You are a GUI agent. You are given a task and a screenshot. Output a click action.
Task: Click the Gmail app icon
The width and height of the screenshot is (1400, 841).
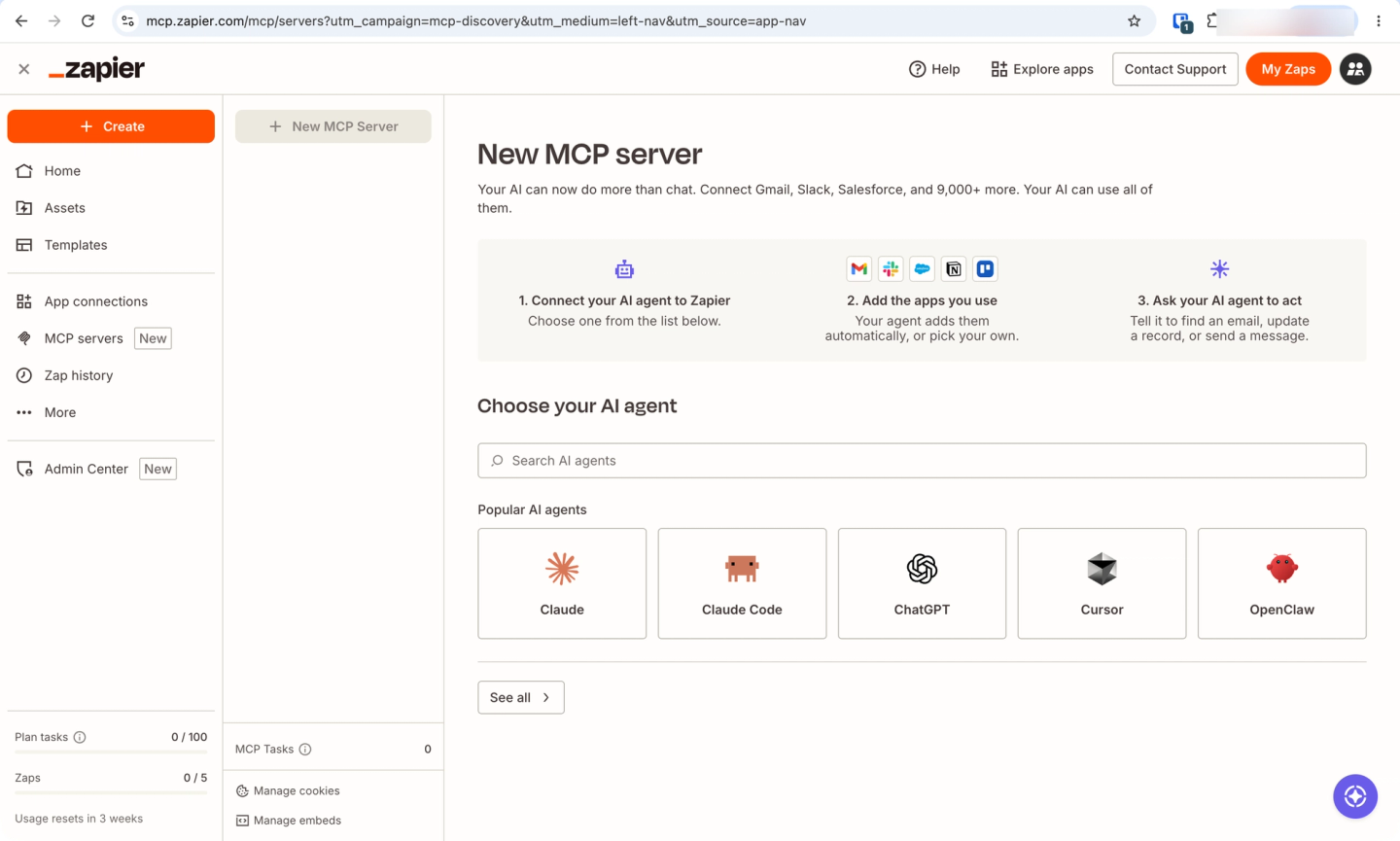pos(858,269)
